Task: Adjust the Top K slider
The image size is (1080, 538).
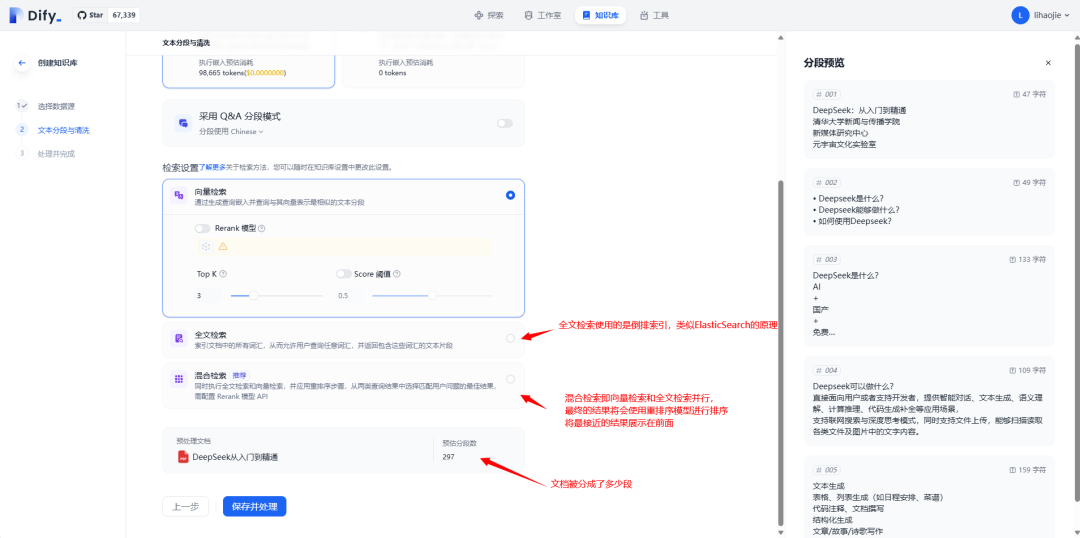Action: (x=276, y=296)
